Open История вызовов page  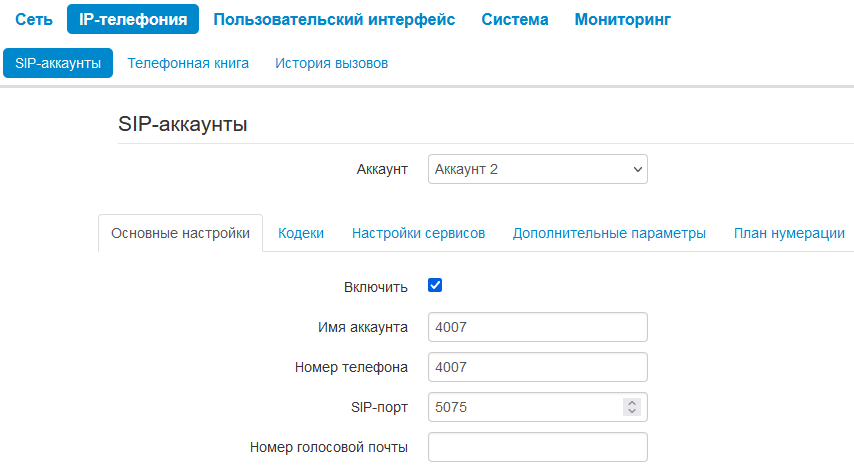coord(331,63)
